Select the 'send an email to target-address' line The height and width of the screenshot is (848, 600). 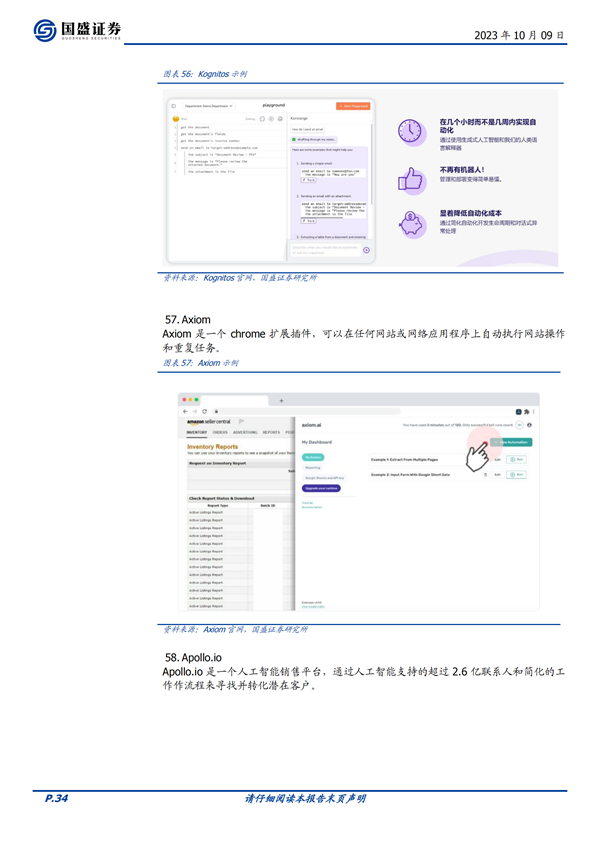click(x=219, y=148)
